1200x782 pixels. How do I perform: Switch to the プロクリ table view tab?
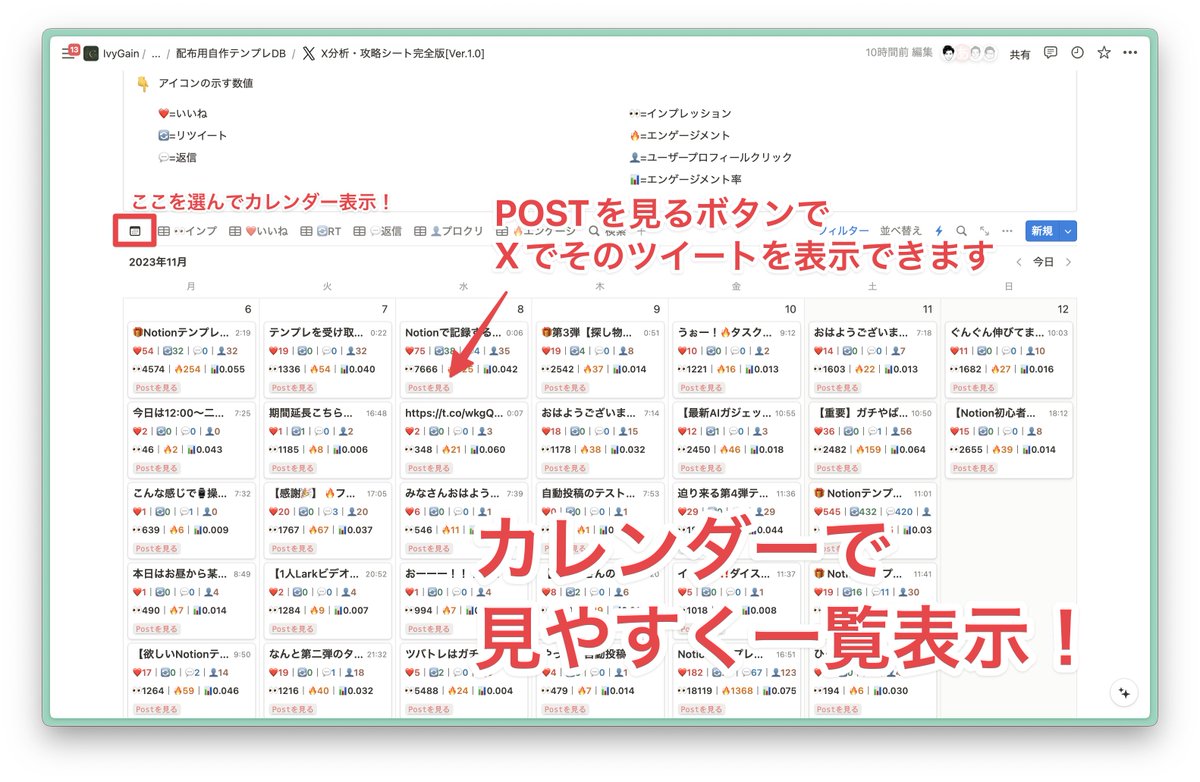click(x=449, y=231)
